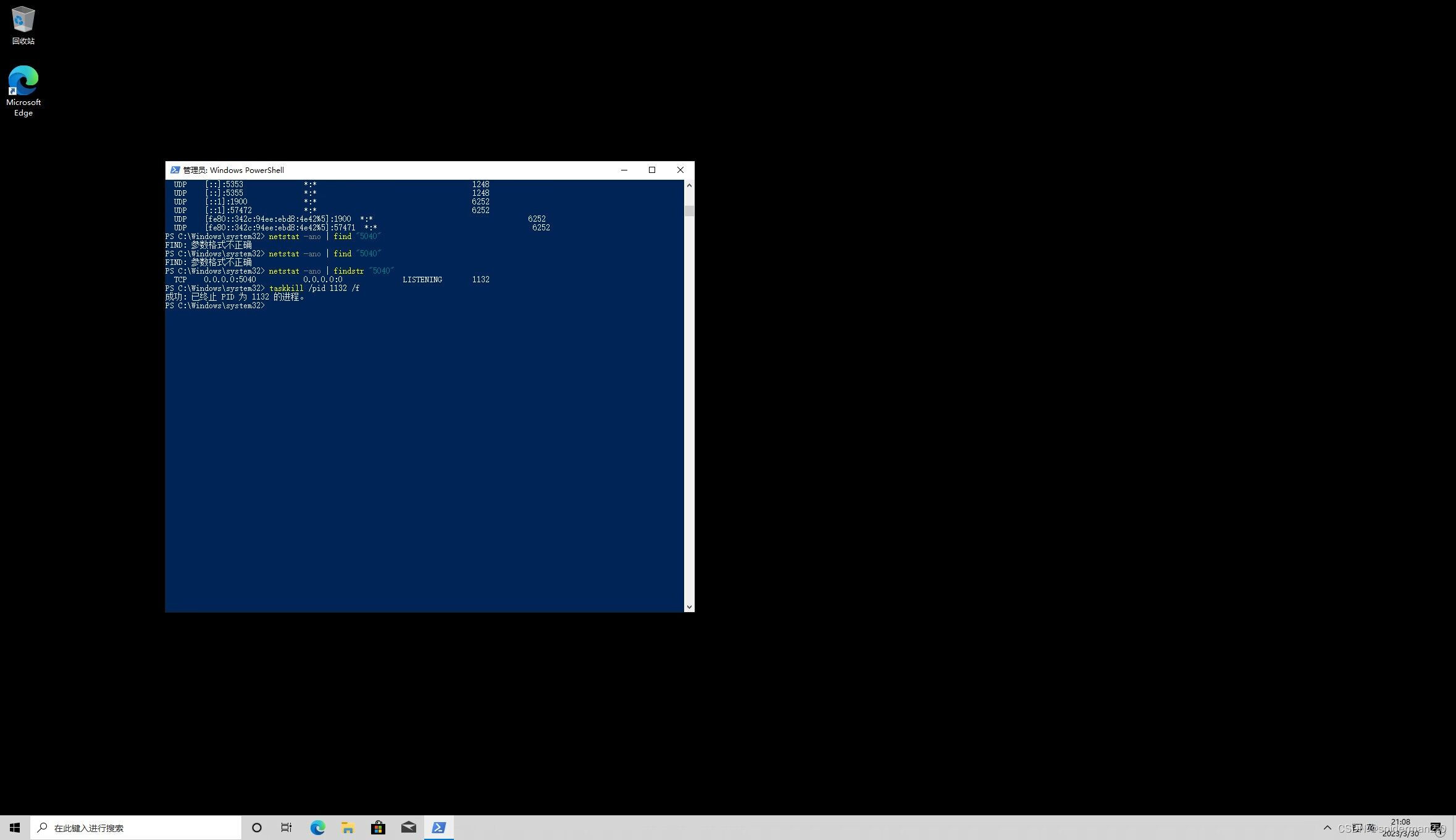Click scrollbar up arrow in PowerShell
1456x840 pixels.
point(689,185)
